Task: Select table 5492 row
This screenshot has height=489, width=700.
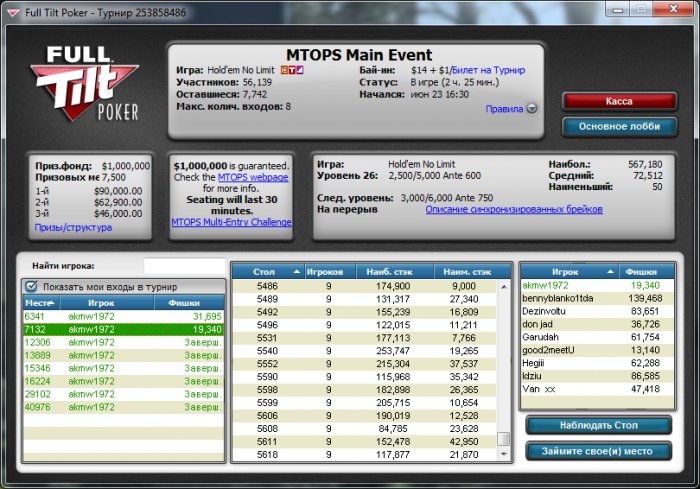Action: 365,312
